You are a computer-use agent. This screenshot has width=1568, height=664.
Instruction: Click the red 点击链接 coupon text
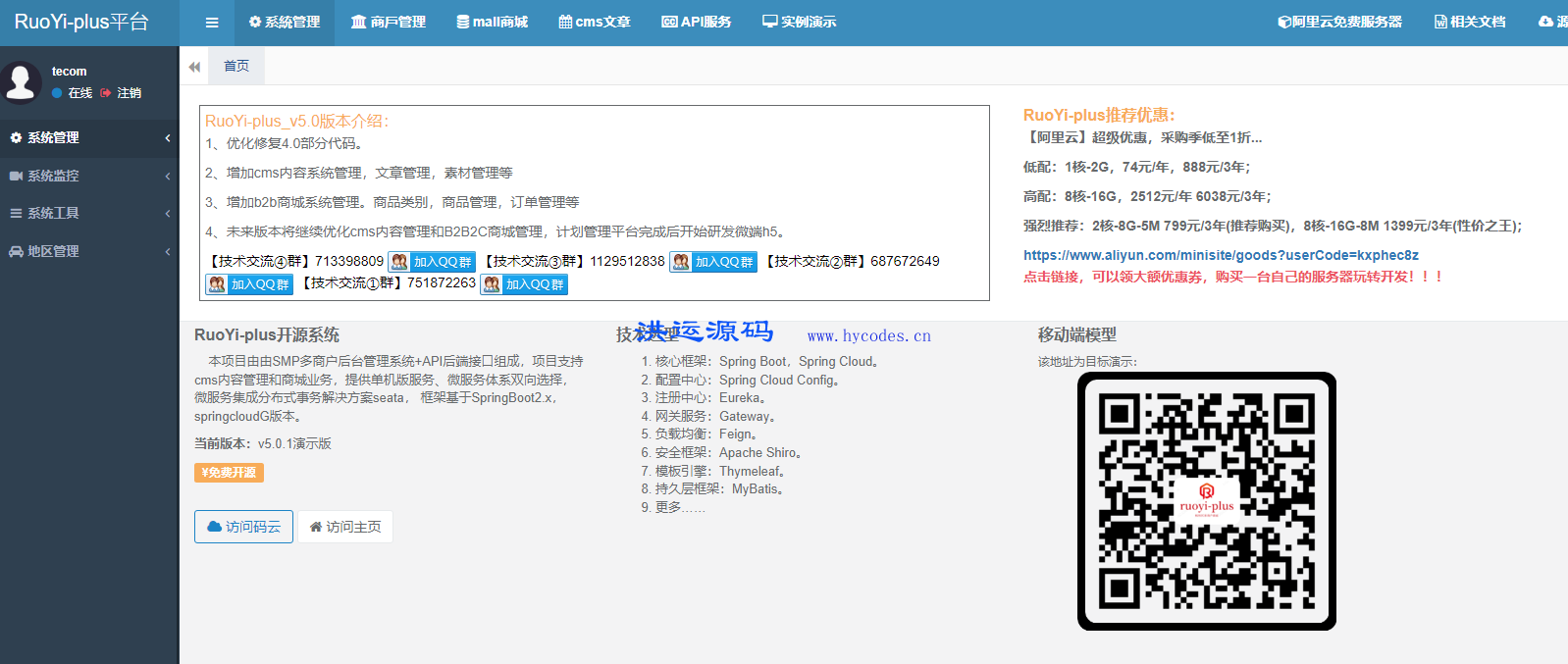click(x=1232, y=278)
